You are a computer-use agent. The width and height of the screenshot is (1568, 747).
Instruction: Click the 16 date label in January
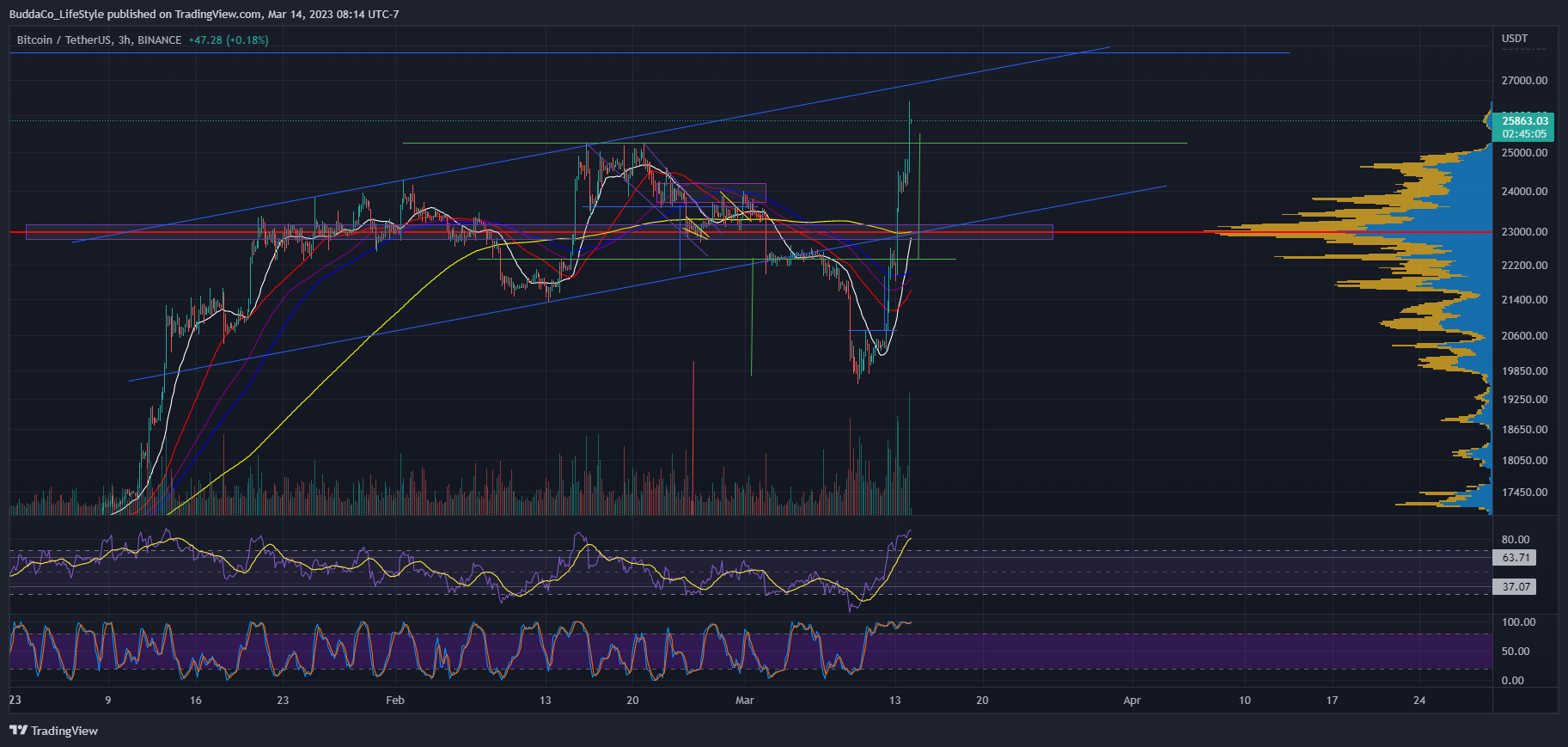pos(196,701)
